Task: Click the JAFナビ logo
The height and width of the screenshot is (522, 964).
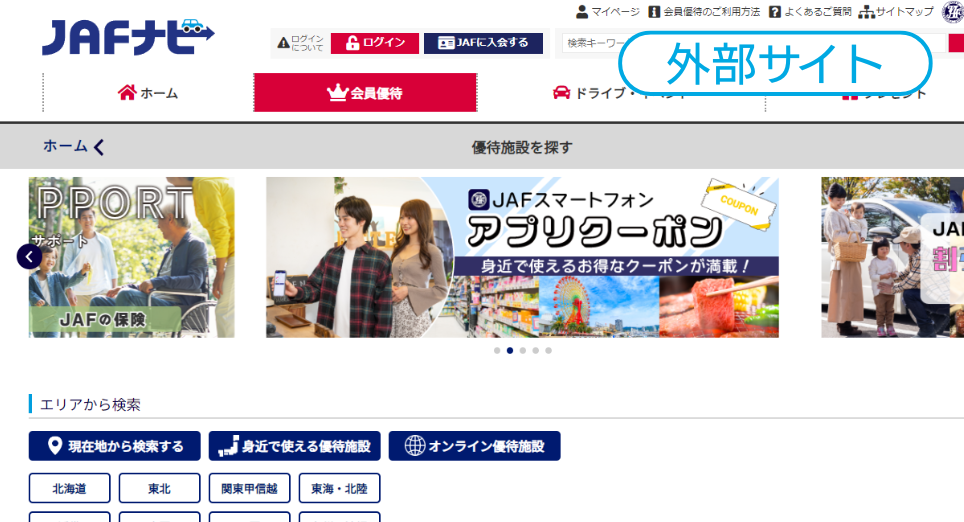Action: coord(128,38)
